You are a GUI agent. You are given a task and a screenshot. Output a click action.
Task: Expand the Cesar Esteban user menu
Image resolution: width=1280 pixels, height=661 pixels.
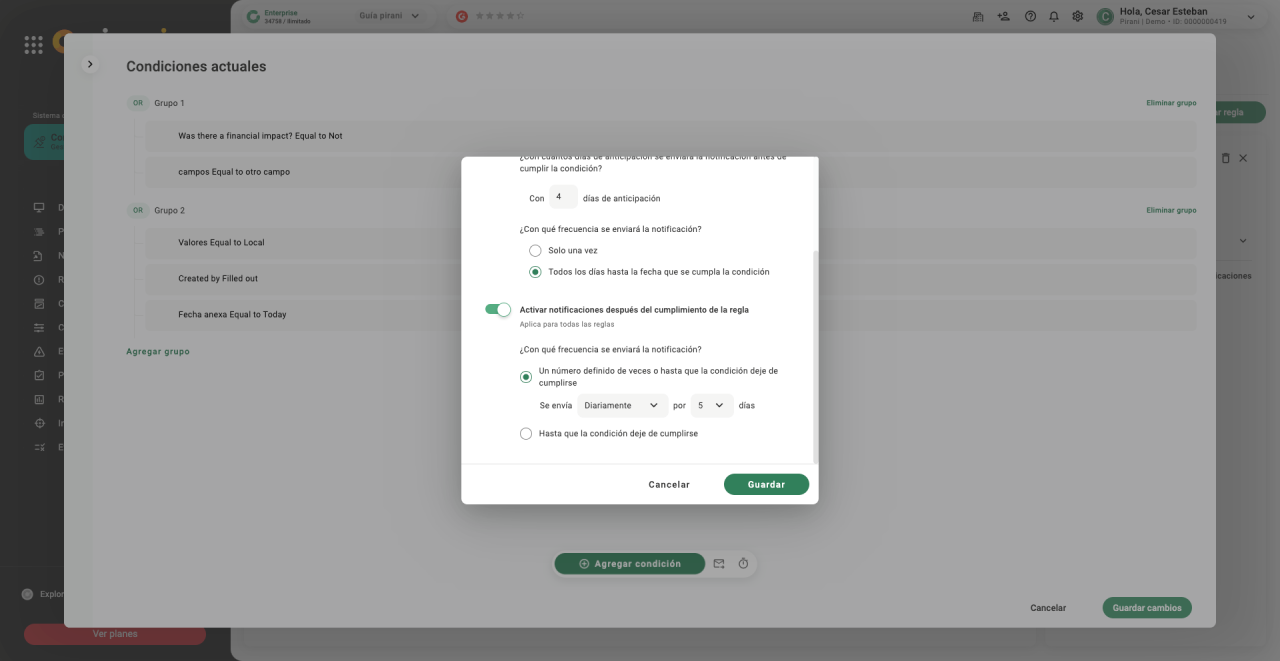[1250, 16]
